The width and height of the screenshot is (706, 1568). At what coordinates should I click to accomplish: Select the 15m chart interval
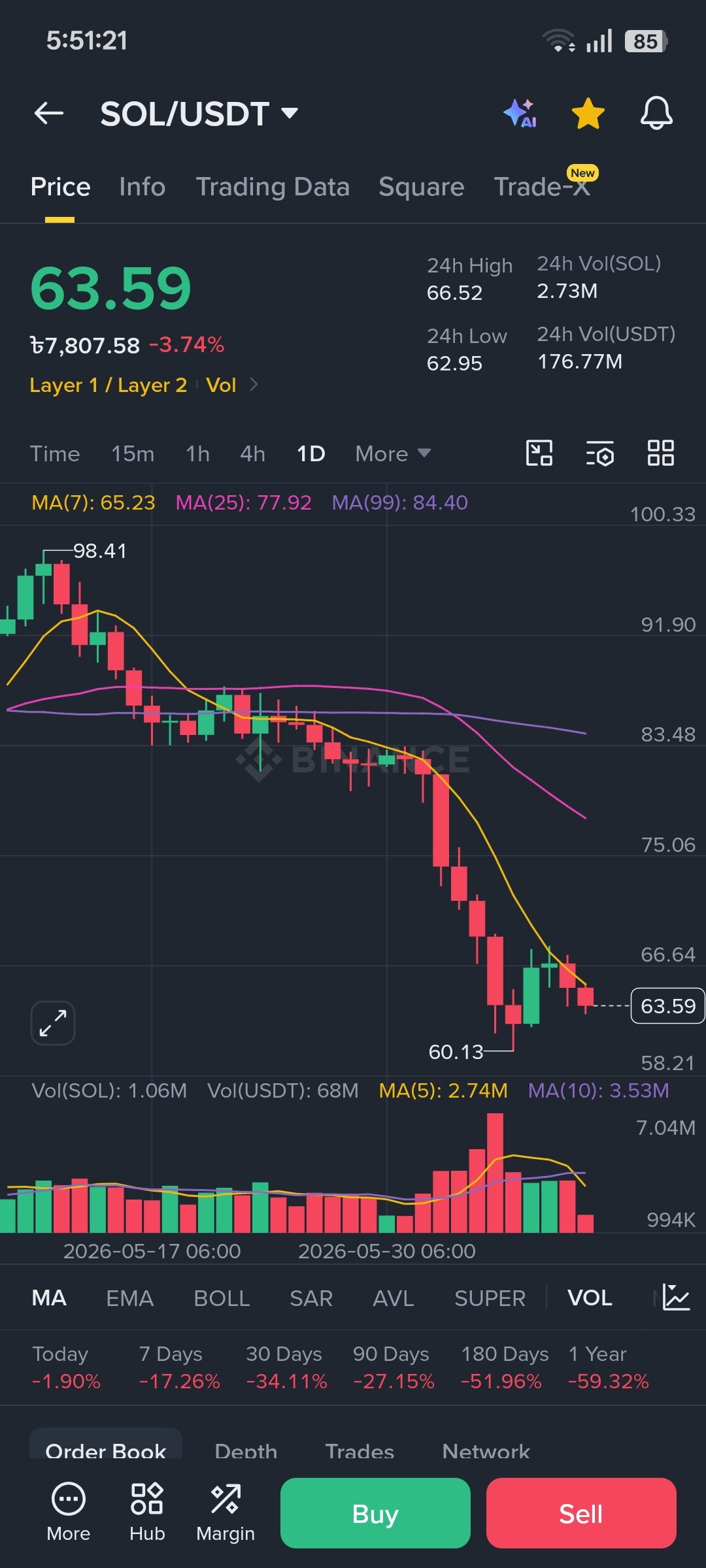click(x=133, y=453)
